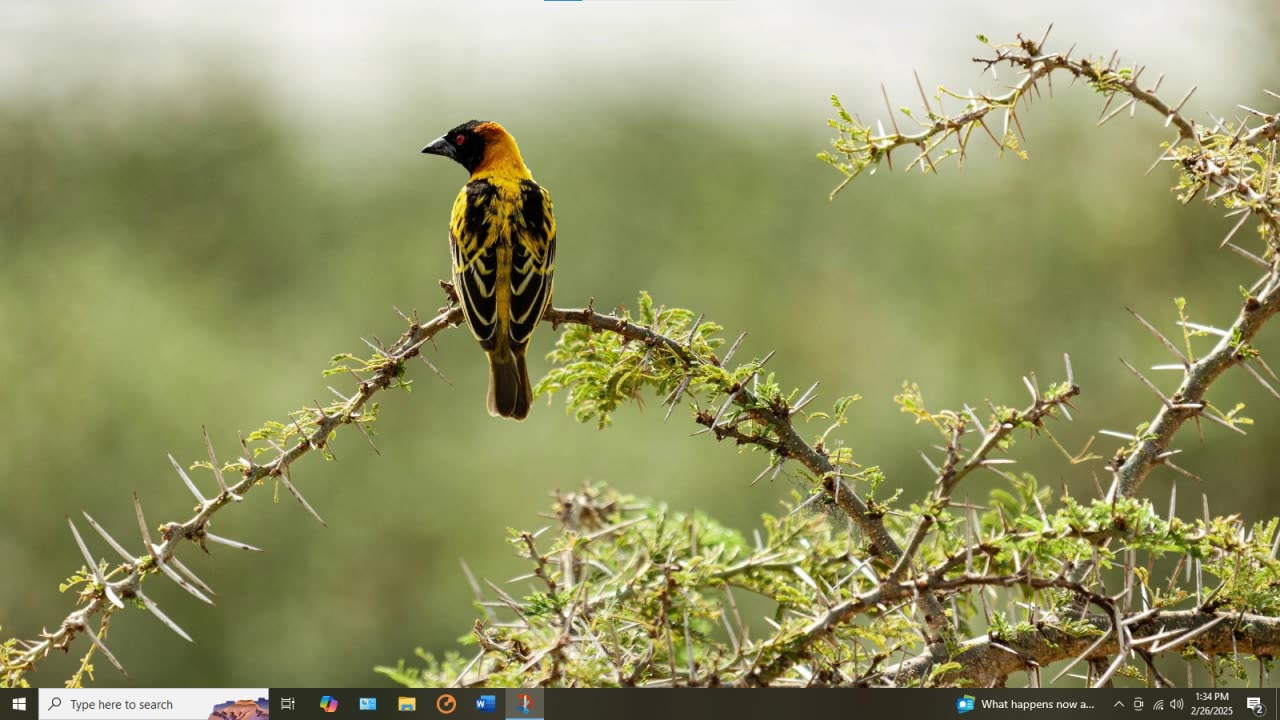
Task: Open the Wi-Fi network flyout
Action: 1158,704
